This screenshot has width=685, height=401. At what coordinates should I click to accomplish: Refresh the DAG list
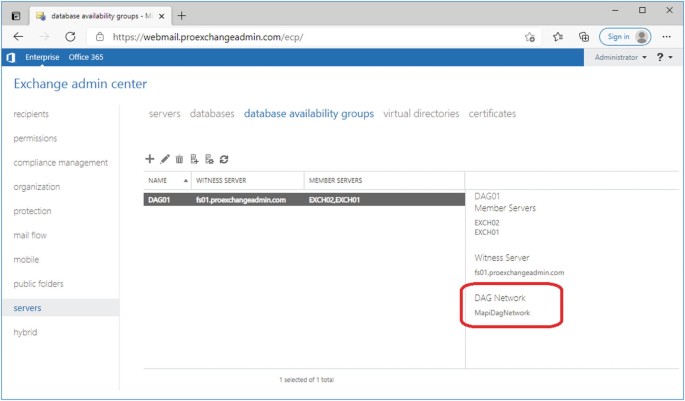(x=224, y=159)
